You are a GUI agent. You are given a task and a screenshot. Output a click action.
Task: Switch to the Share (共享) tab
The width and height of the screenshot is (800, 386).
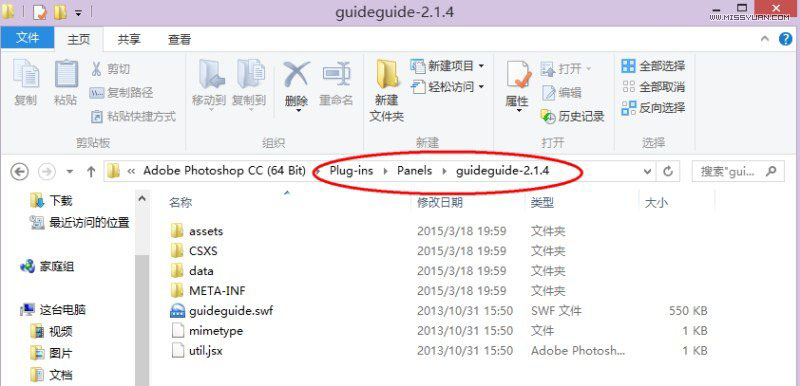(x=129, y=39)
